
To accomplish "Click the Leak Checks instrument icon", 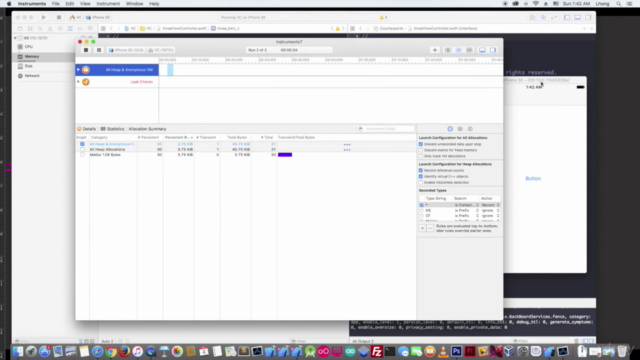I will [86, 82].
